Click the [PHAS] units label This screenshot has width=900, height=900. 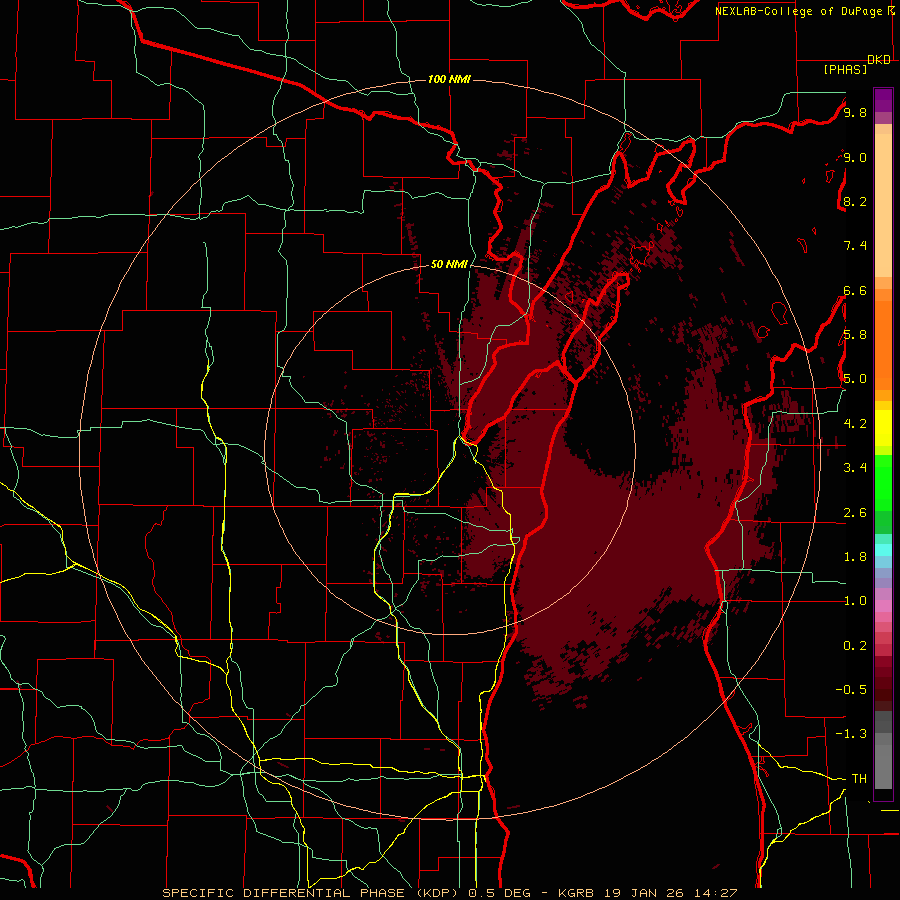pyautogui.click(x=845, y=70)
